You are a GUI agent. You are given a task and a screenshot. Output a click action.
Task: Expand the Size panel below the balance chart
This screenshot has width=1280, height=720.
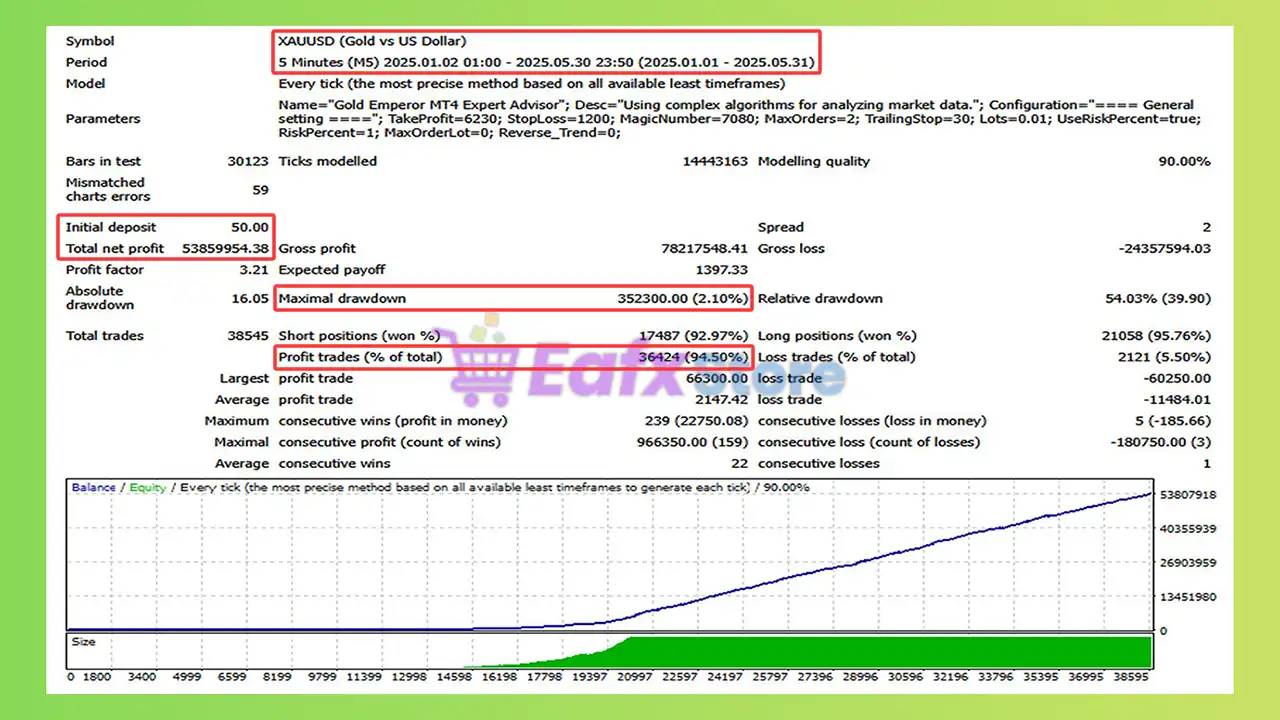point(85,641)
